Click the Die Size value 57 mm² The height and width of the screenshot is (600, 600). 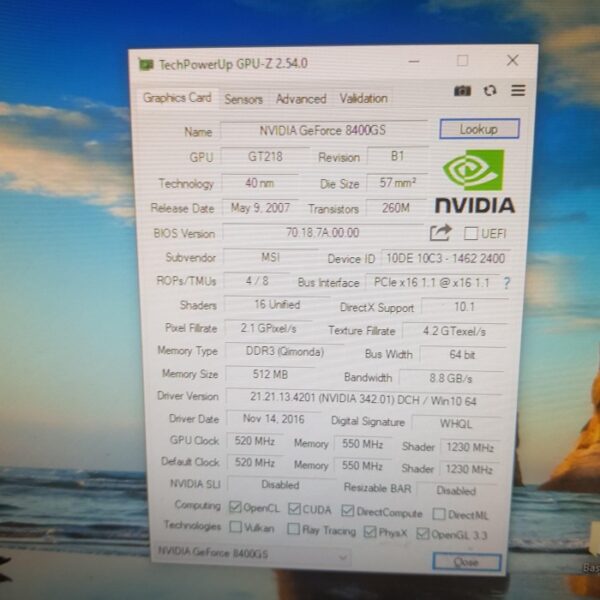click(x=397, y=183)
